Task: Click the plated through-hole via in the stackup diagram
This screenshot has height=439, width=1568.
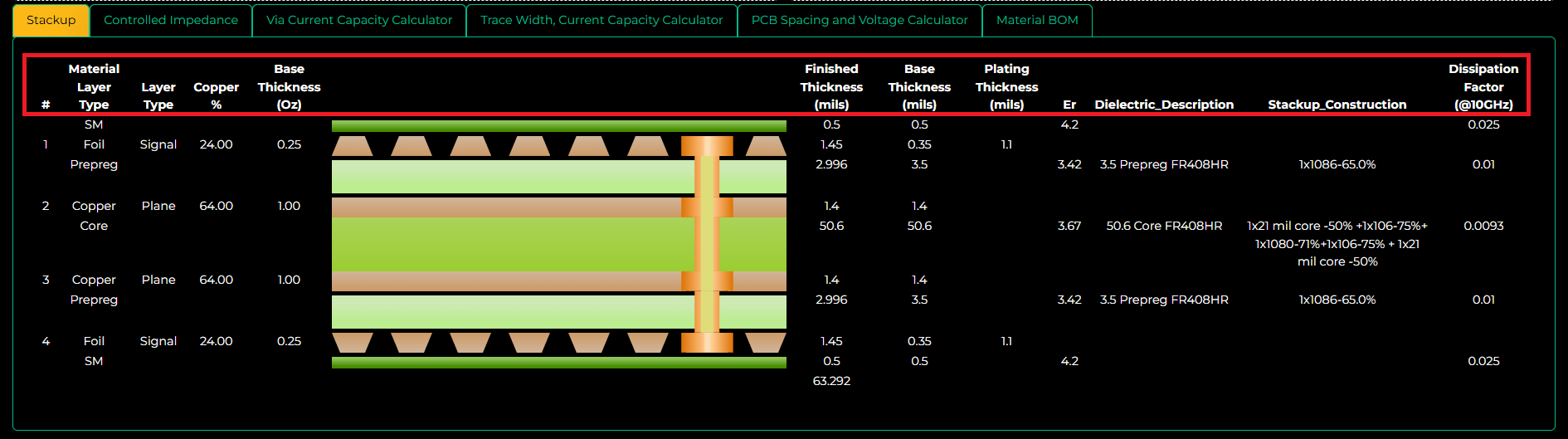Action: 707,244
